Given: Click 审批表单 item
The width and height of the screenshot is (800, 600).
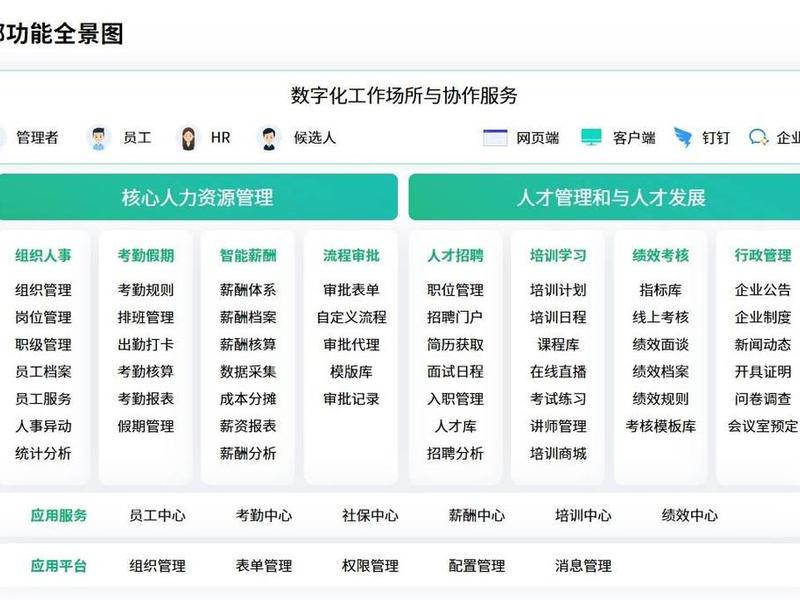Looking at the screenshot, I should pyautogui.click(x=351, y=290).
